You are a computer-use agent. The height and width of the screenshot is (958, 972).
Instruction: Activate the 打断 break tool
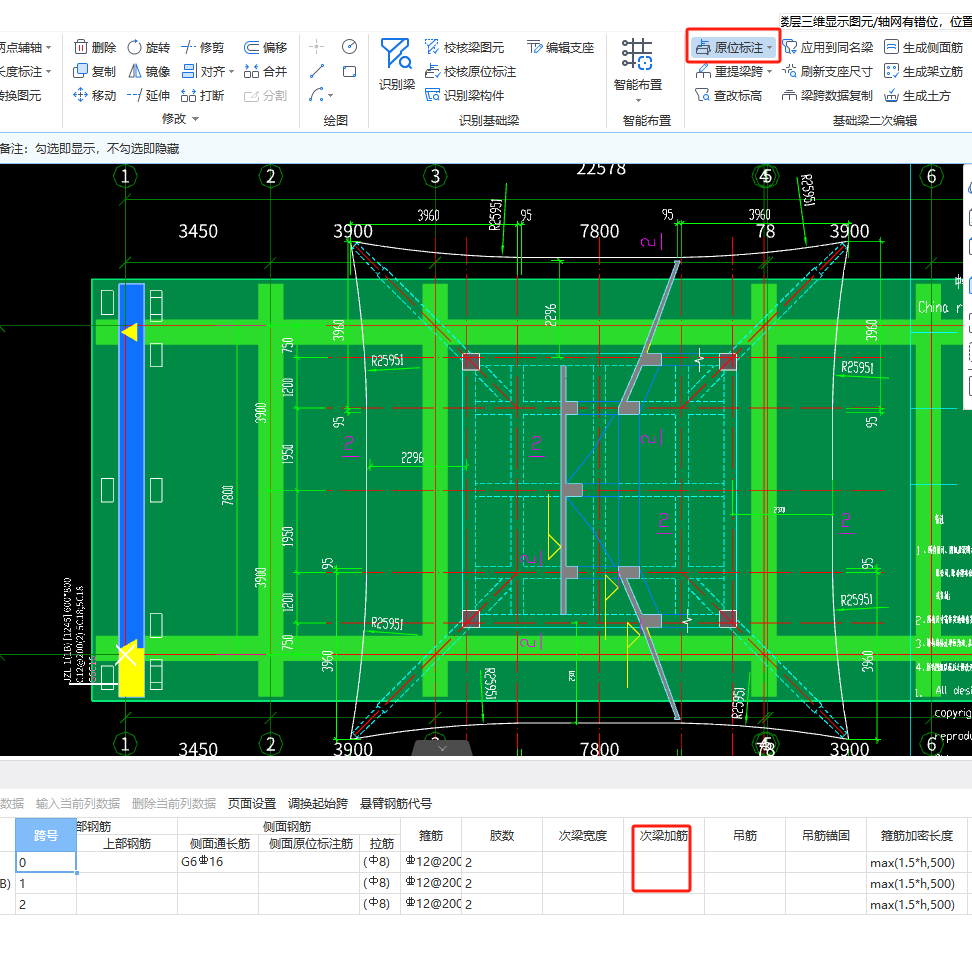203,96
